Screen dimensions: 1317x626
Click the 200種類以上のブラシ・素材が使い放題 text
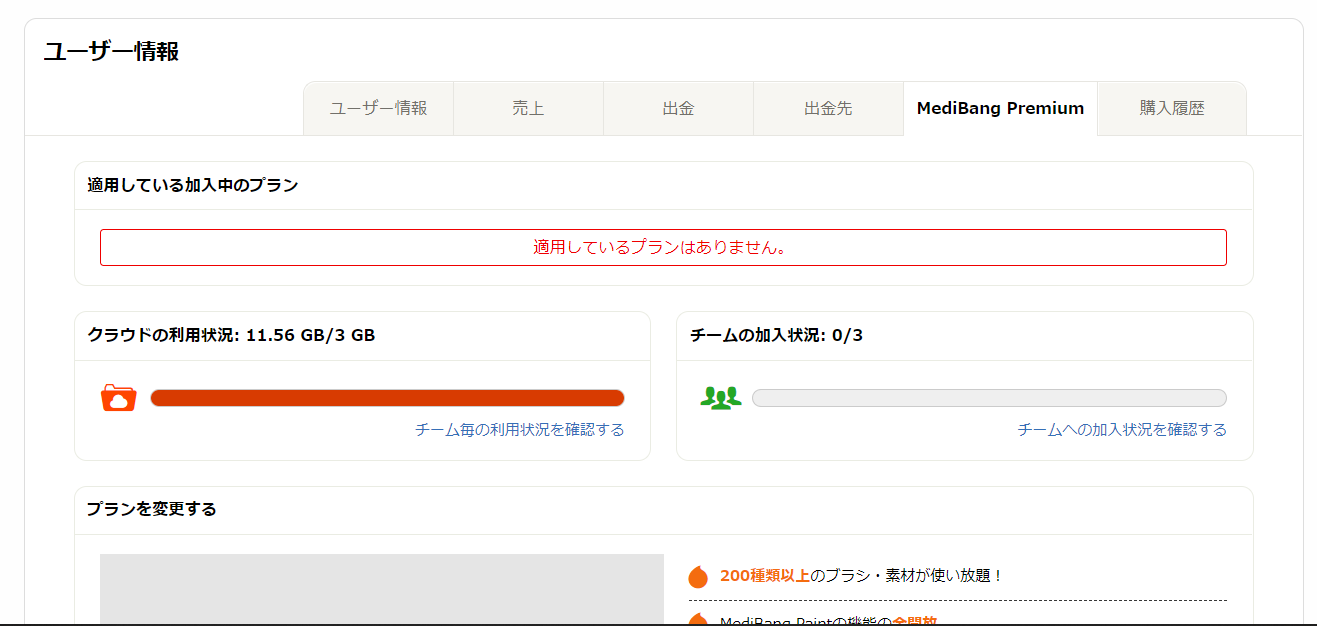tap(861, 575)
